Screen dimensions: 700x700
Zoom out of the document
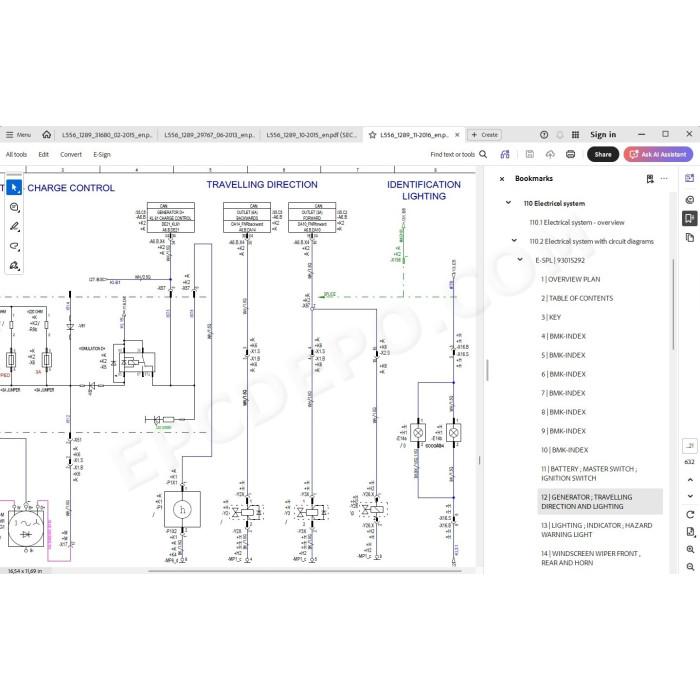click(x=690, y=567)
